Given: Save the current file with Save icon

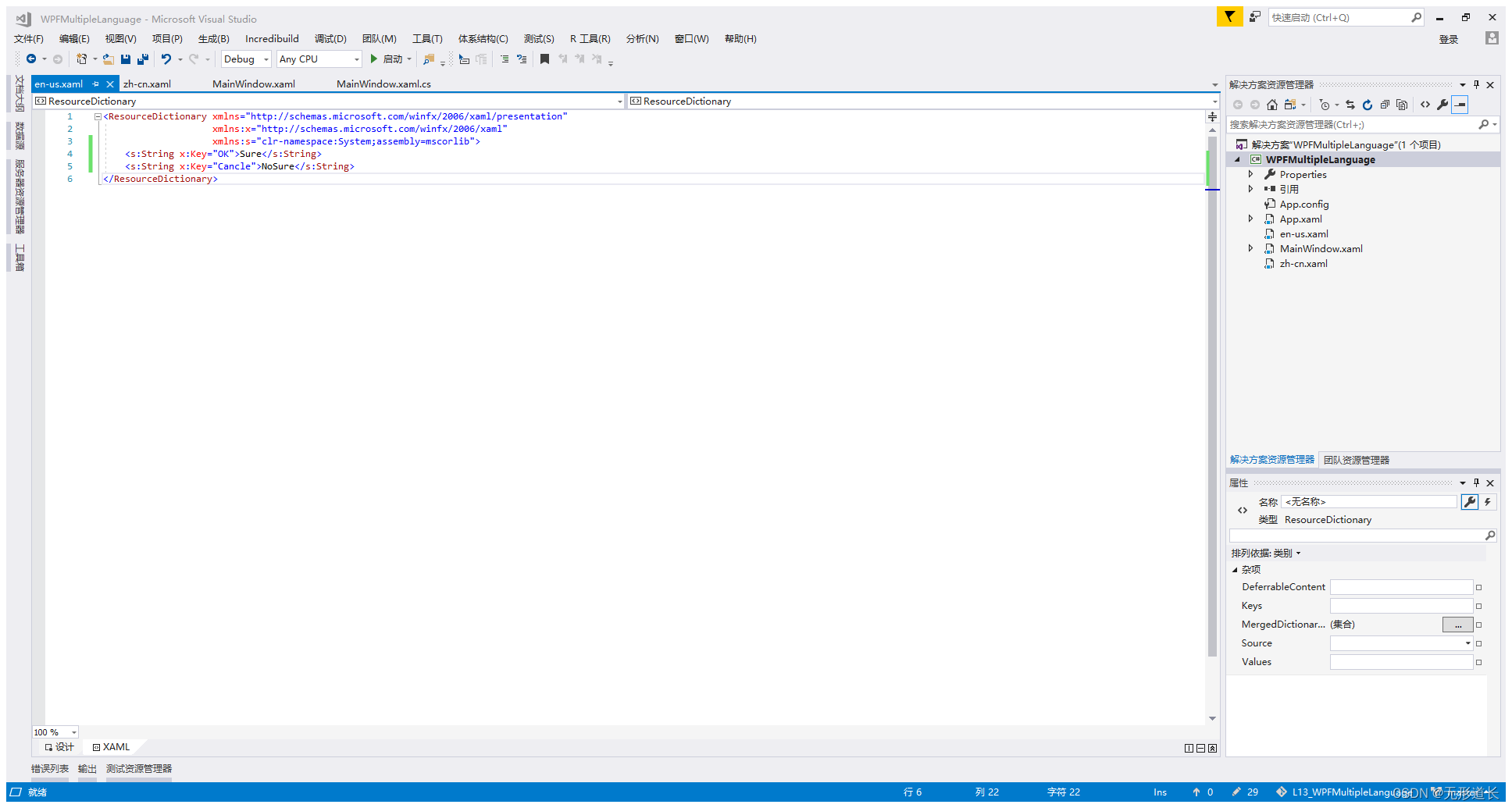Looking at the screenshot, I should tap(126, 59).
